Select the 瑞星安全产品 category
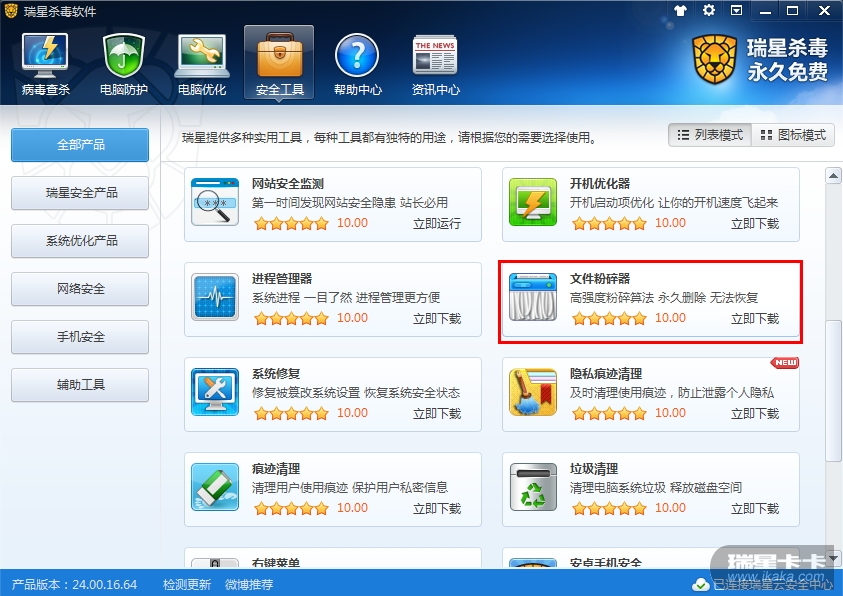 click(x=80, y=192)
